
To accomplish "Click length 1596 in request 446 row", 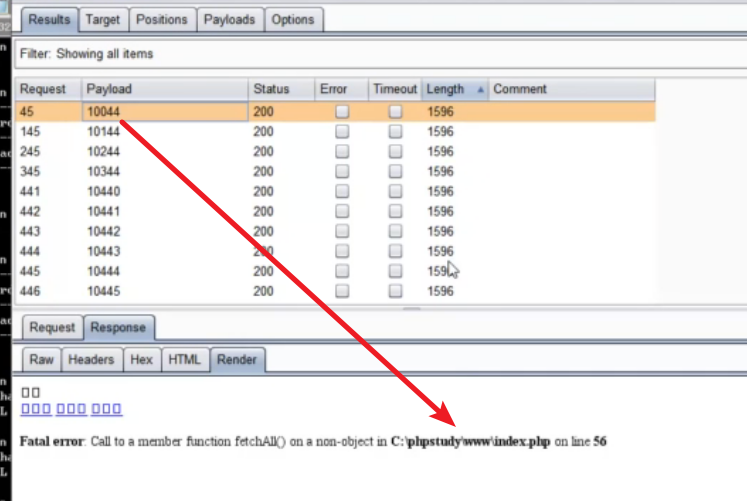I will coord(440,291).
